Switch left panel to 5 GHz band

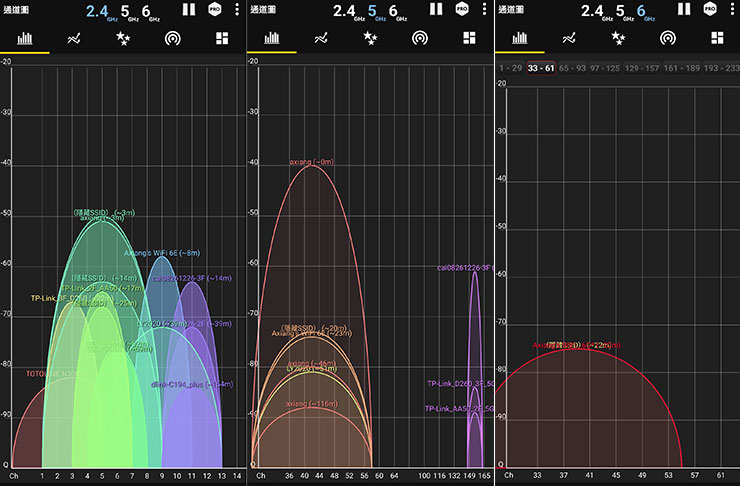point(126,11)
